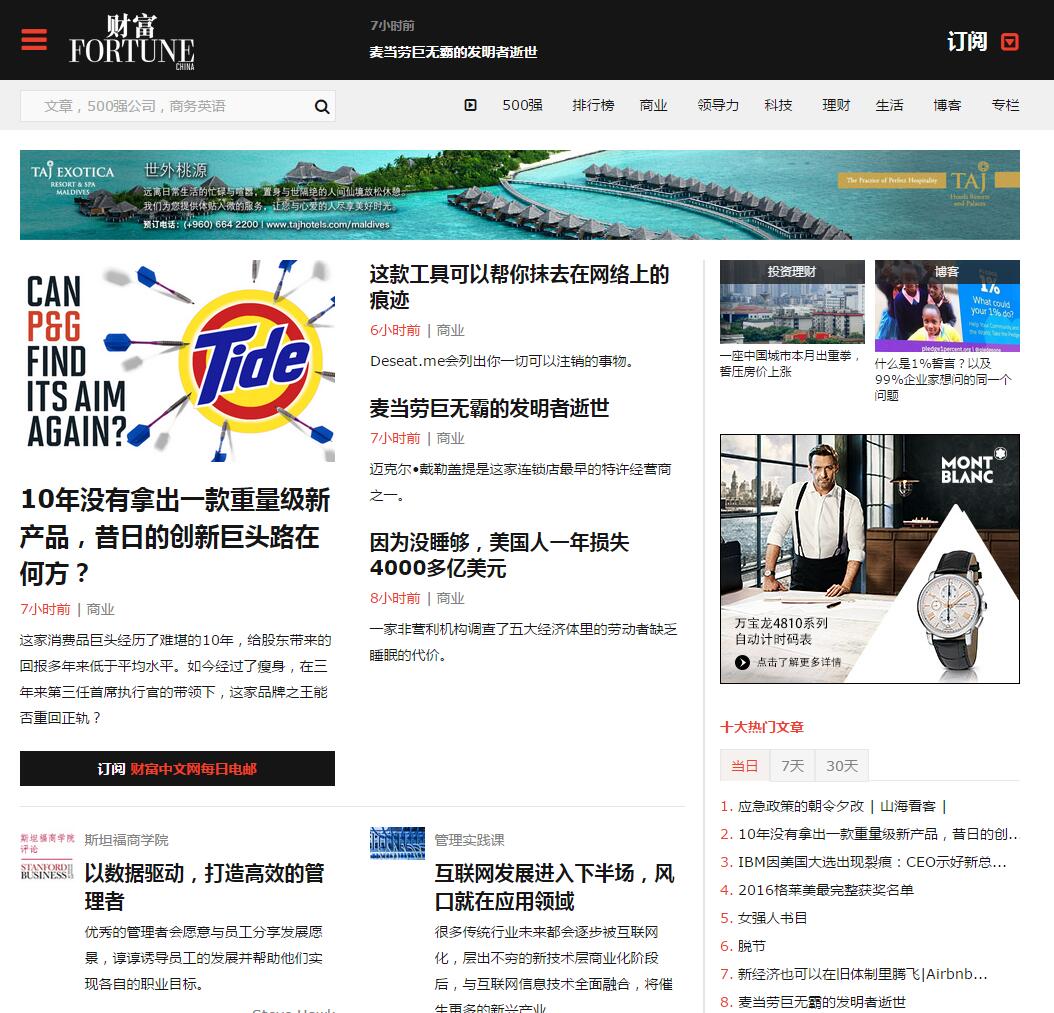Open the 领导力 navigation item
The width and height of the screenshot is (1054, 1013).
718,105
